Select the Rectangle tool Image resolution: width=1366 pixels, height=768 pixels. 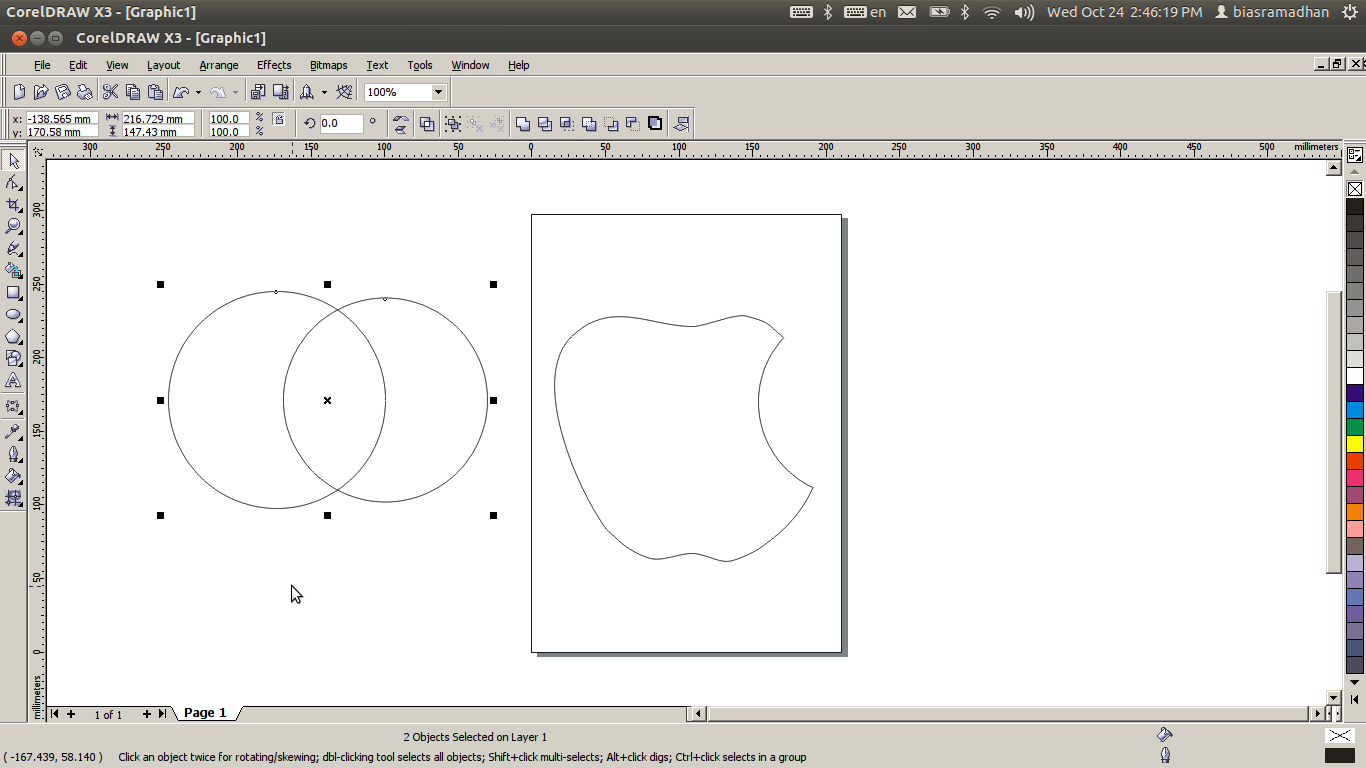click(13, 292)
